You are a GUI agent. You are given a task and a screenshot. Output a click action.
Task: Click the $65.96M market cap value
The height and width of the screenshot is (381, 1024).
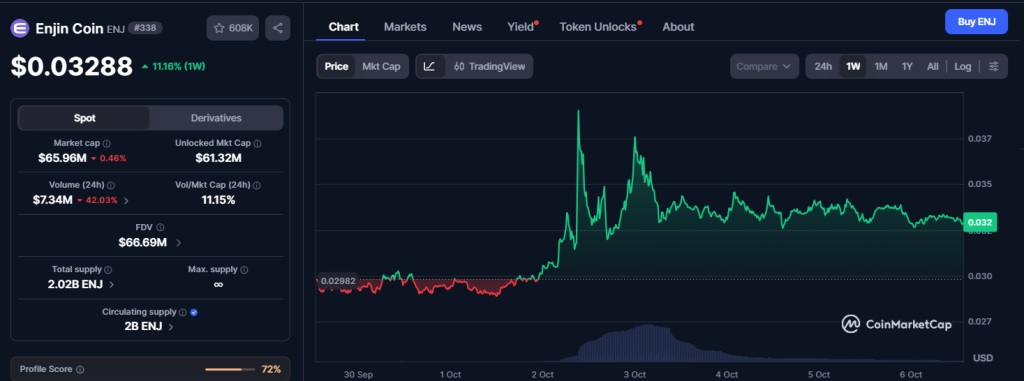point(61,157)
